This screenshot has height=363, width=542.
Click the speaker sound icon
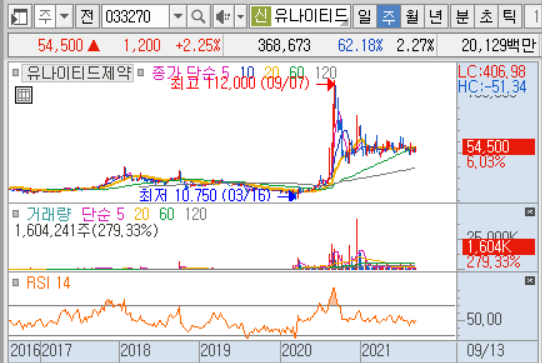[224, 16]
